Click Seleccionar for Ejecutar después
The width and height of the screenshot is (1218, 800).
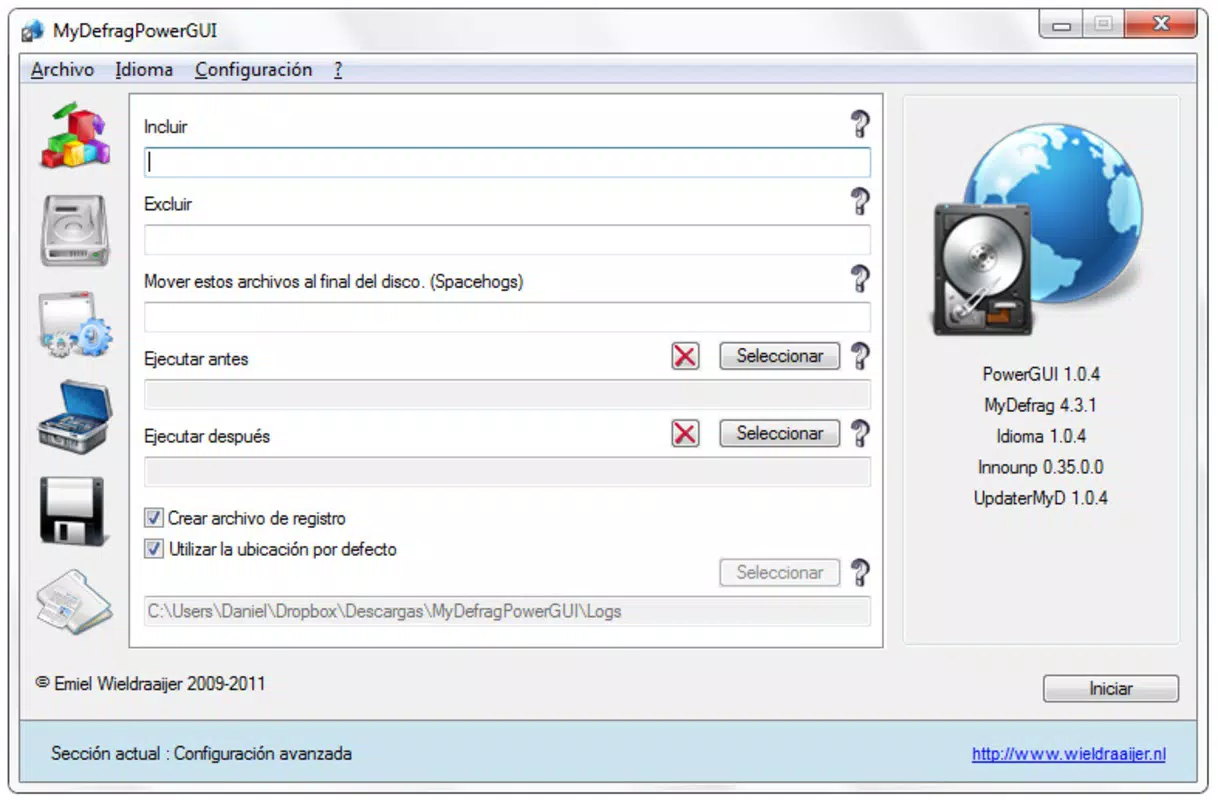point(780,433)
